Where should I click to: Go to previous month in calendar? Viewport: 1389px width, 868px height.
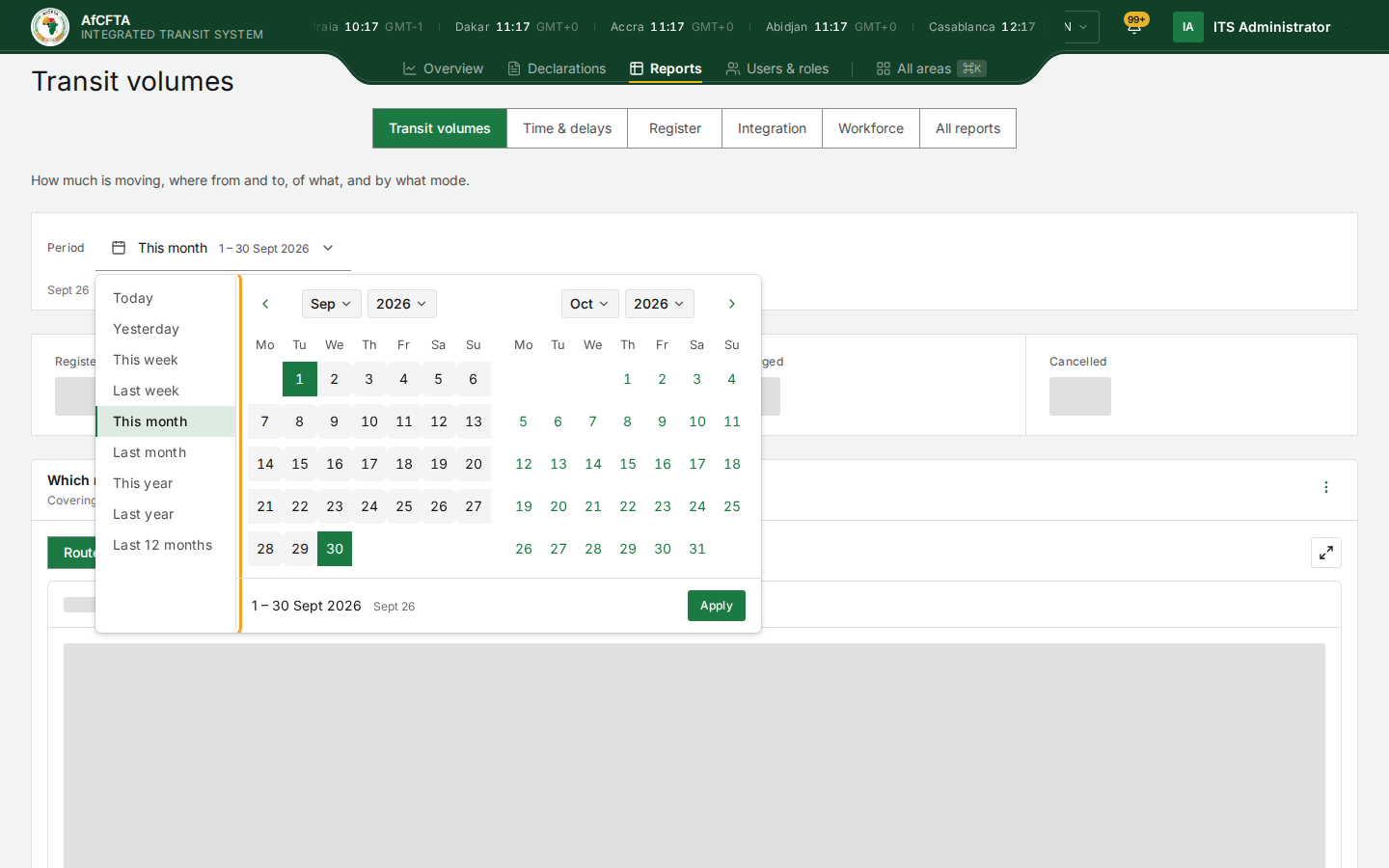(265, 304)
